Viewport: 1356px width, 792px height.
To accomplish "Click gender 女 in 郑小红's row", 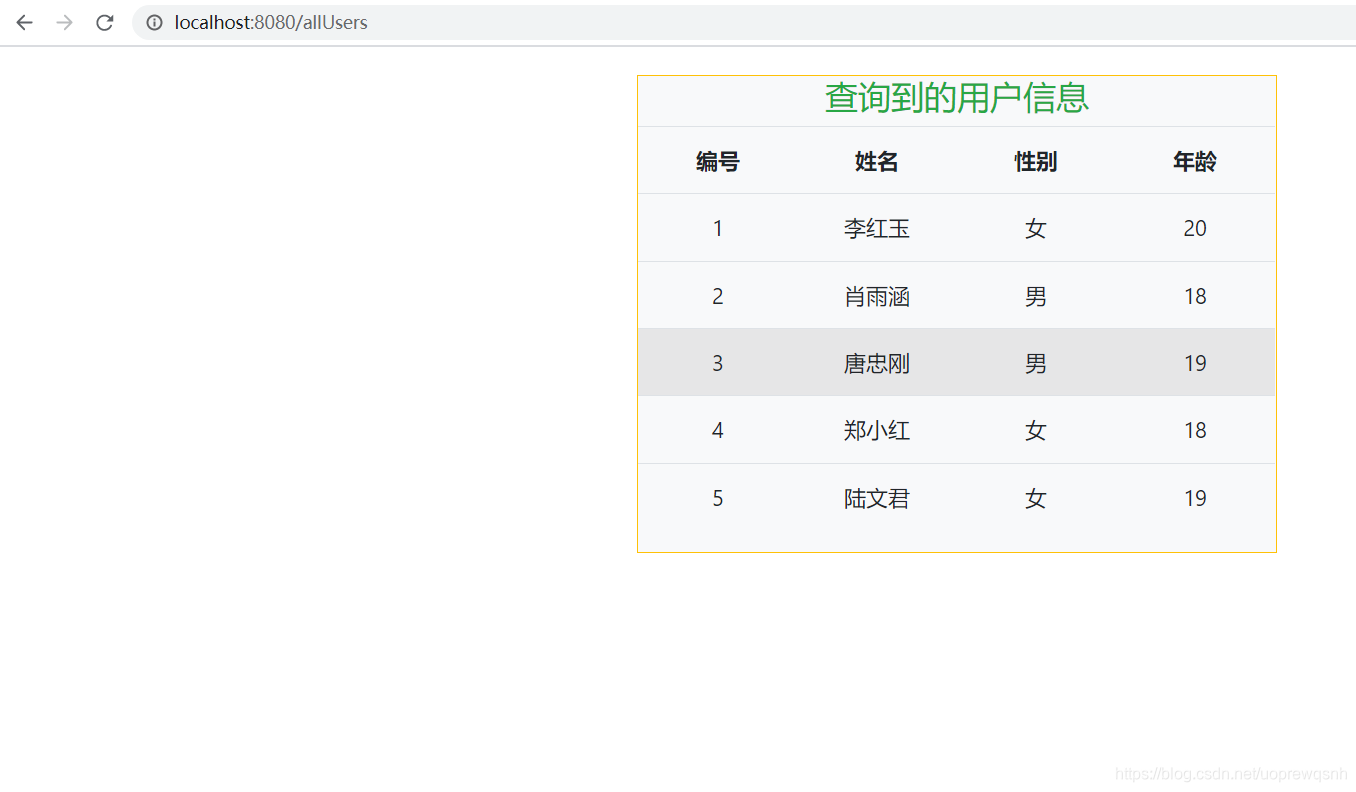I will [x=1036, y=430].
